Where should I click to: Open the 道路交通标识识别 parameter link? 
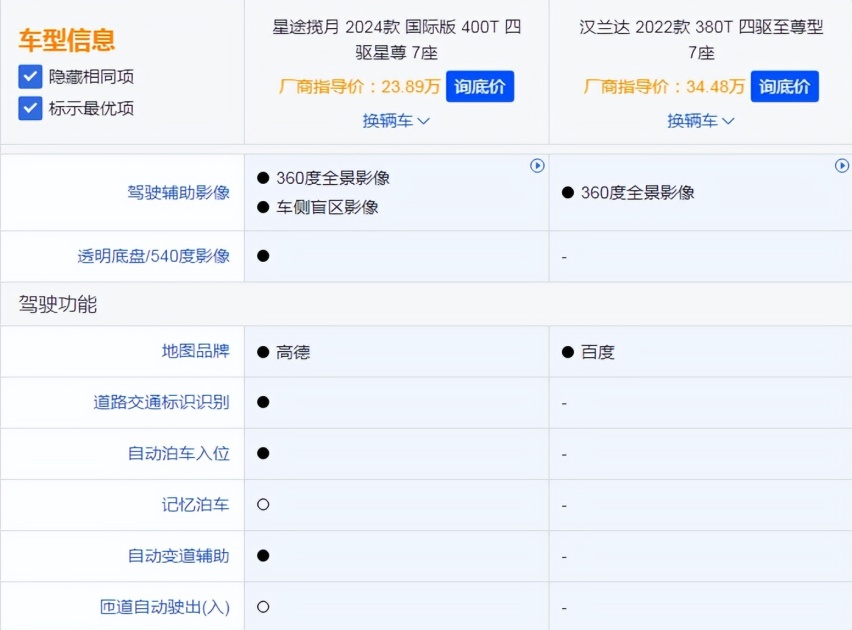tap(161, 402)
